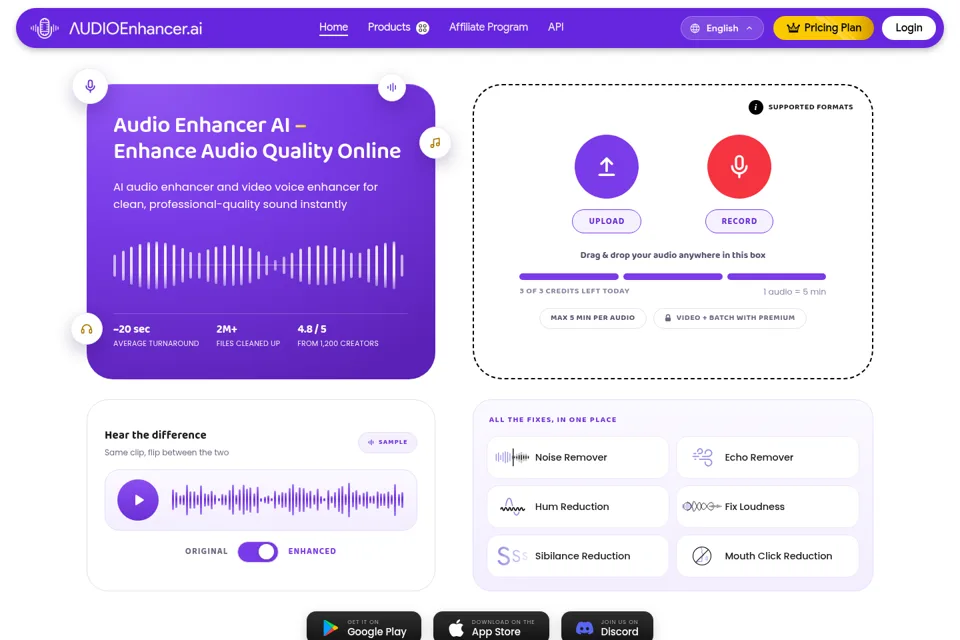Viewport: 960px width, 640px height.
Task: Open the Pricing Plan button
Action: pyautogui.click(x=823, y=28)
